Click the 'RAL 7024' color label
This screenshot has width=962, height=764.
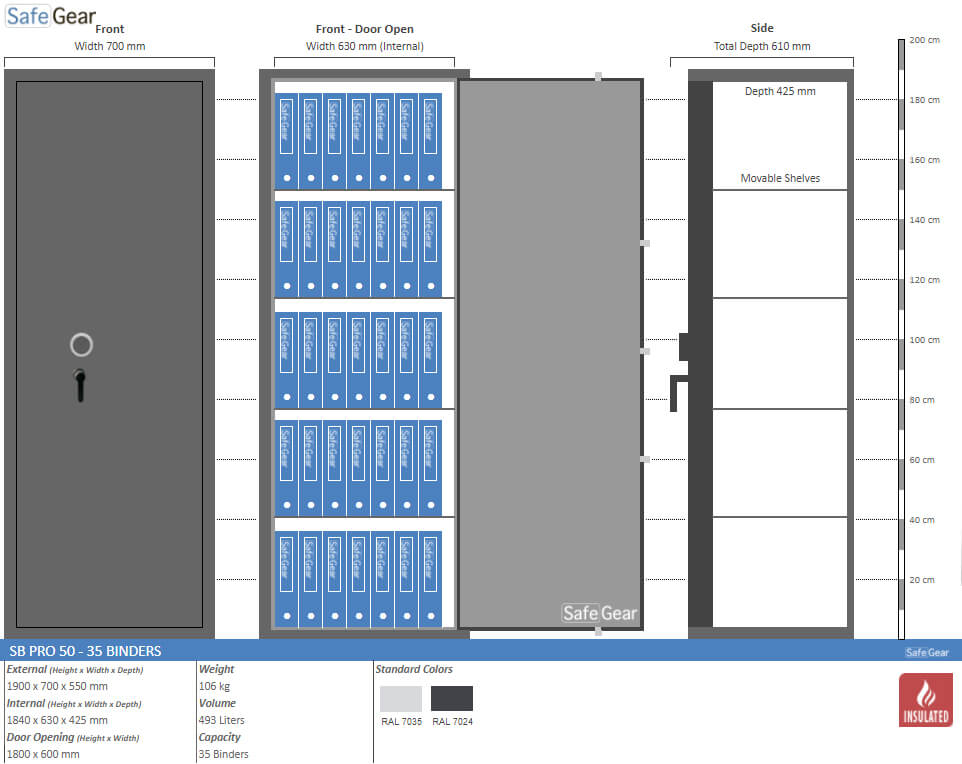pos(452,722)
